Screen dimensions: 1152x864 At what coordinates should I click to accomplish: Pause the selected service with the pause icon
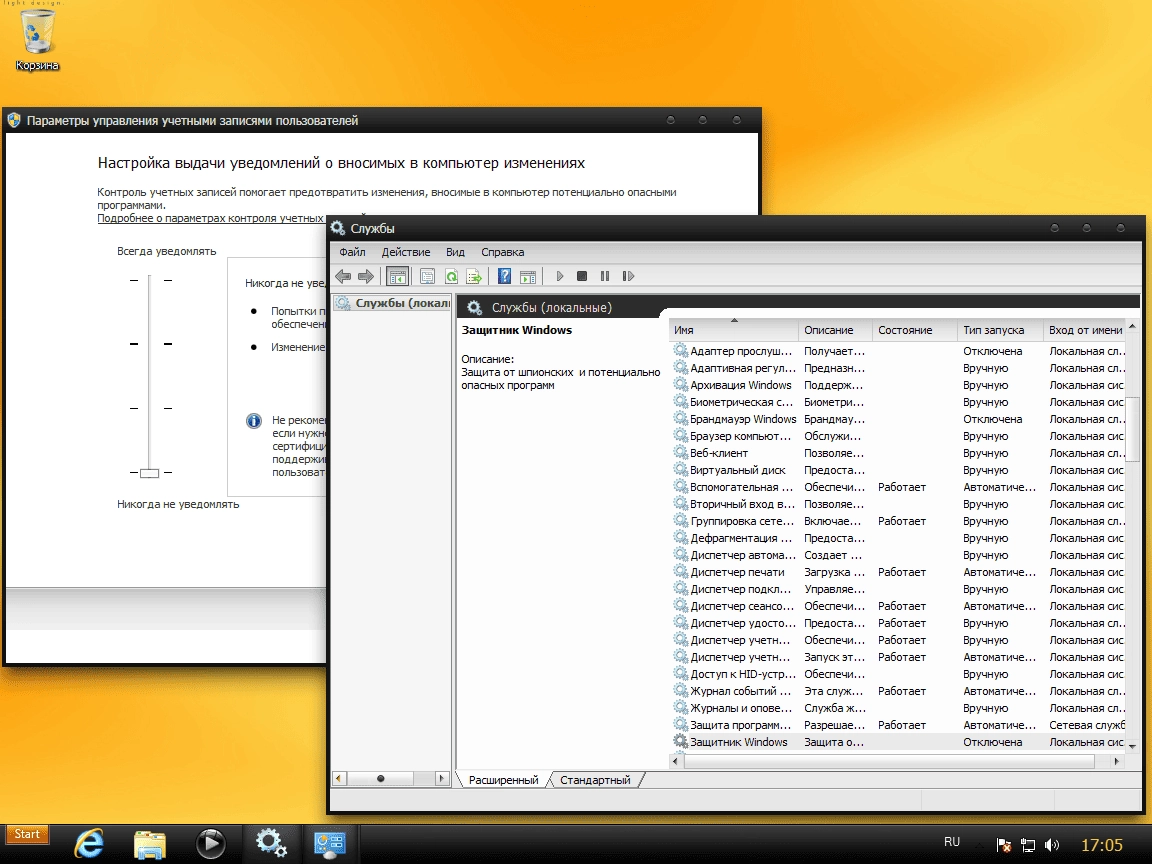605,276
